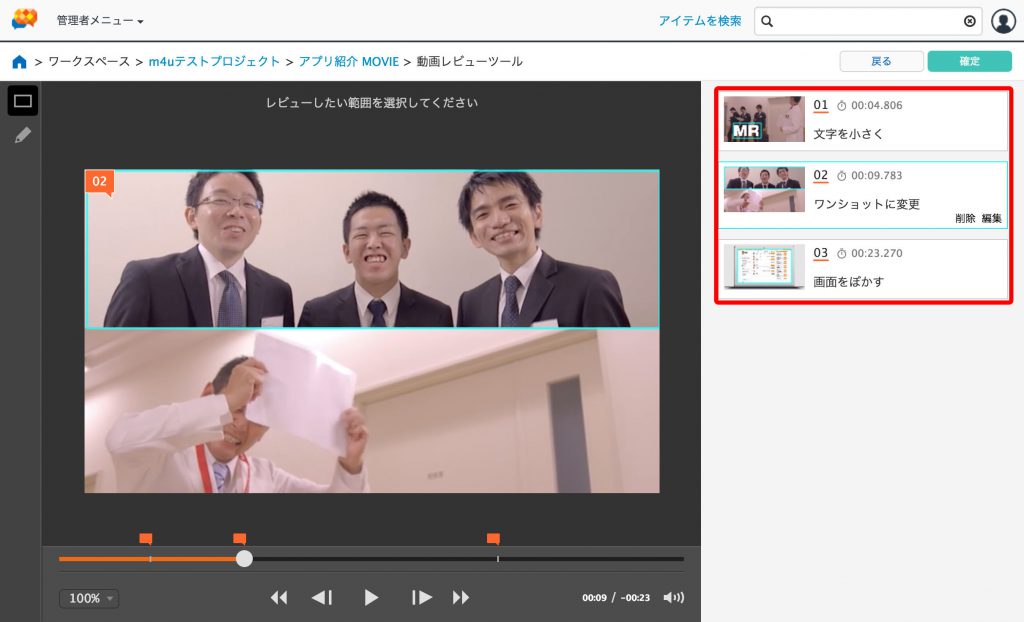Viewport: 1024px width, 622px height.
Task: Open the 100% zoom dropdown
Action: [x=89, y=598]
